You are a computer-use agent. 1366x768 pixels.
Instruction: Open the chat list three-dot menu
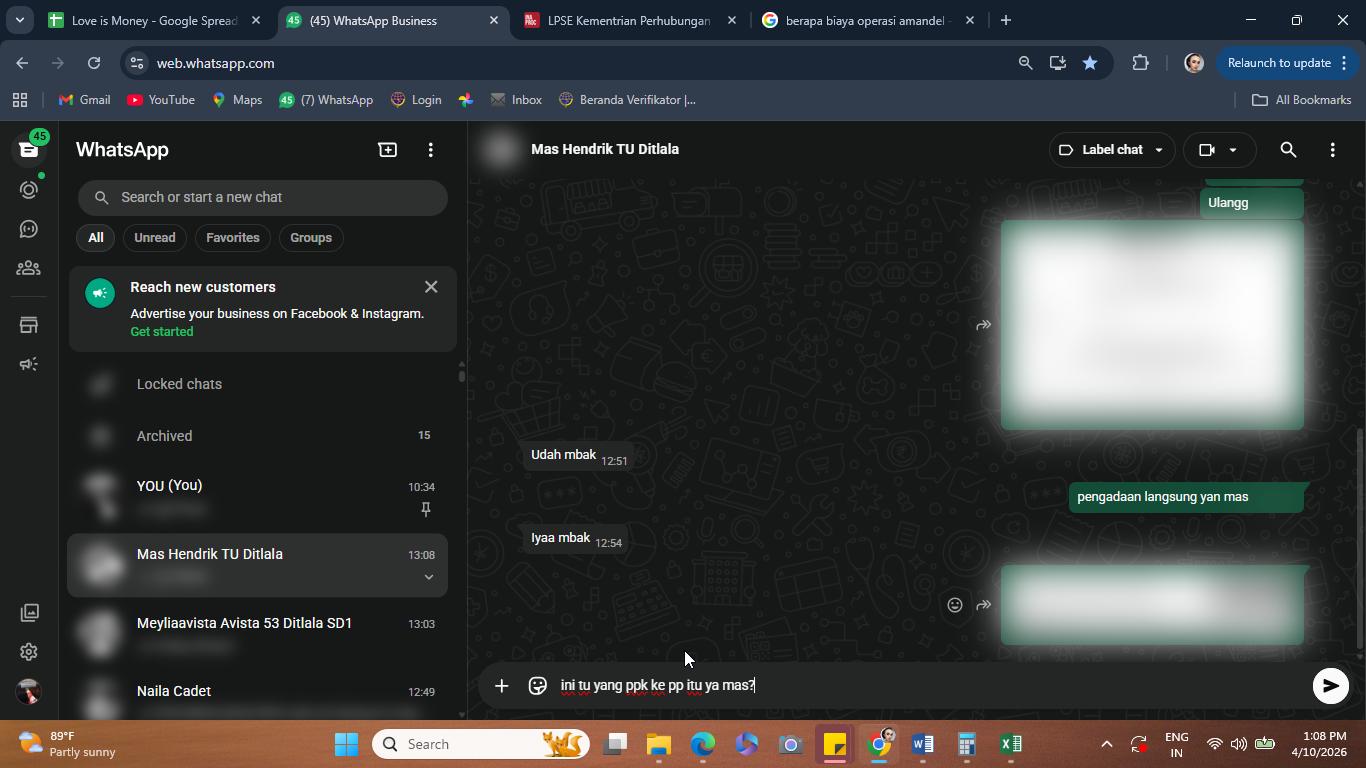[x=431, y=150]
